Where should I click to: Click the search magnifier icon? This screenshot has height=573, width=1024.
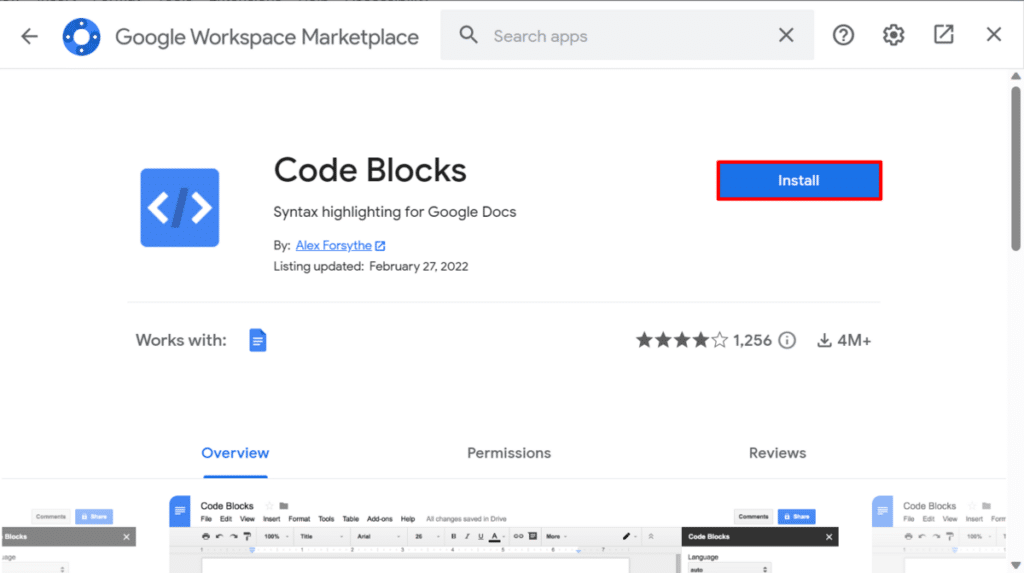tap(468, 35)
